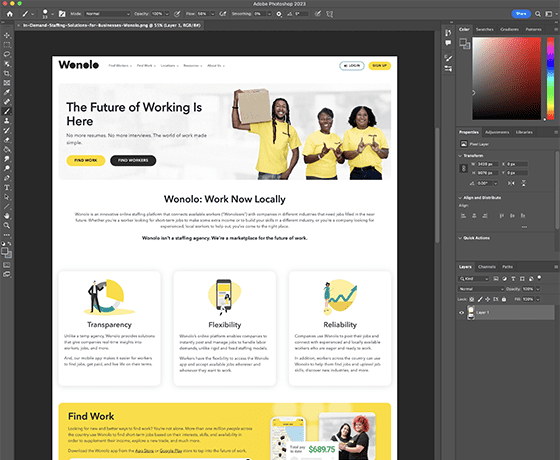
Task: Toggle Layer 1 visibility eye
Action: (461, 312)
